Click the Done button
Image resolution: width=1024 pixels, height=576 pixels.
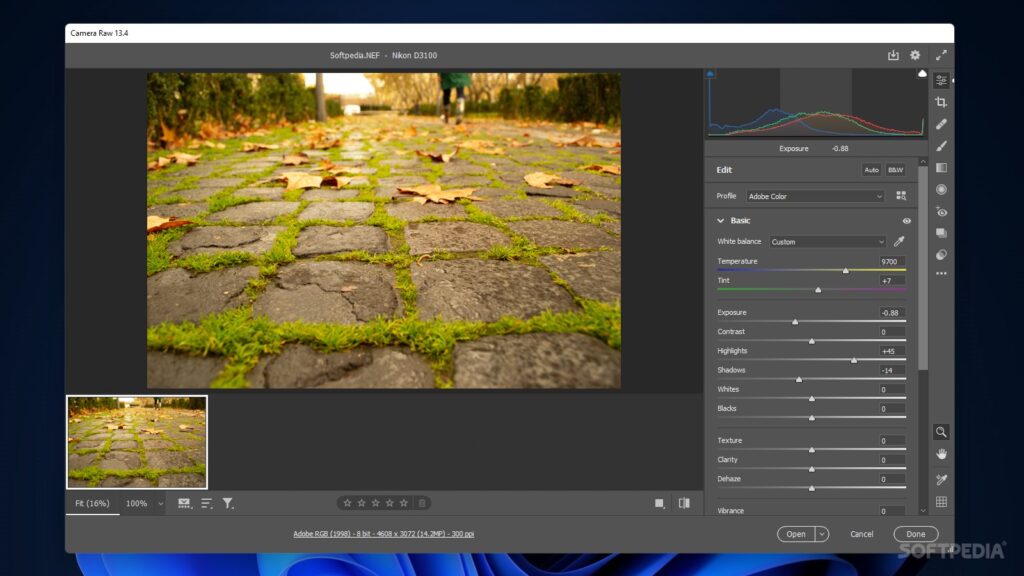tap(915, 534)
